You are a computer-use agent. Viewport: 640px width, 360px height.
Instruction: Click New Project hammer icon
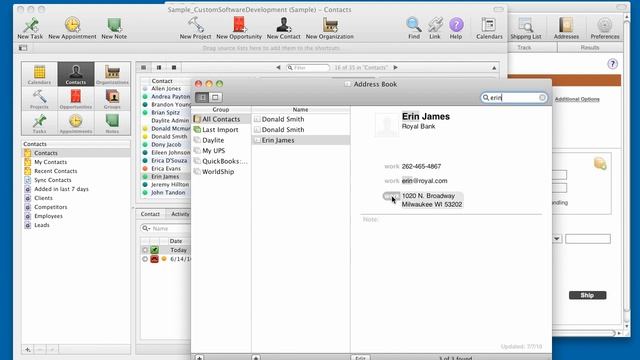pyautogui.click(x=196, y=25)
